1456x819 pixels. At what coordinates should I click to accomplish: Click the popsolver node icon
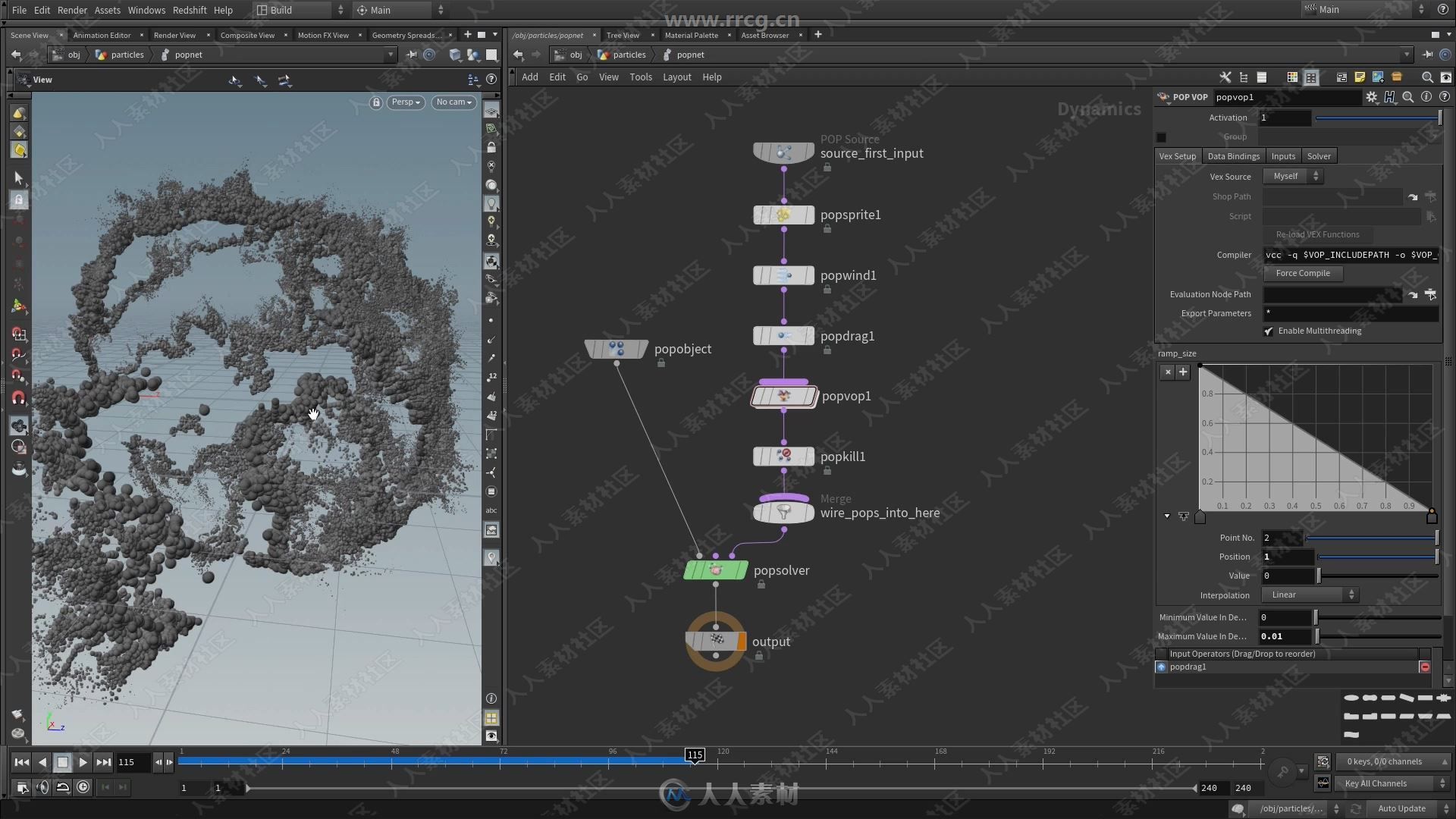click(716, 570)
